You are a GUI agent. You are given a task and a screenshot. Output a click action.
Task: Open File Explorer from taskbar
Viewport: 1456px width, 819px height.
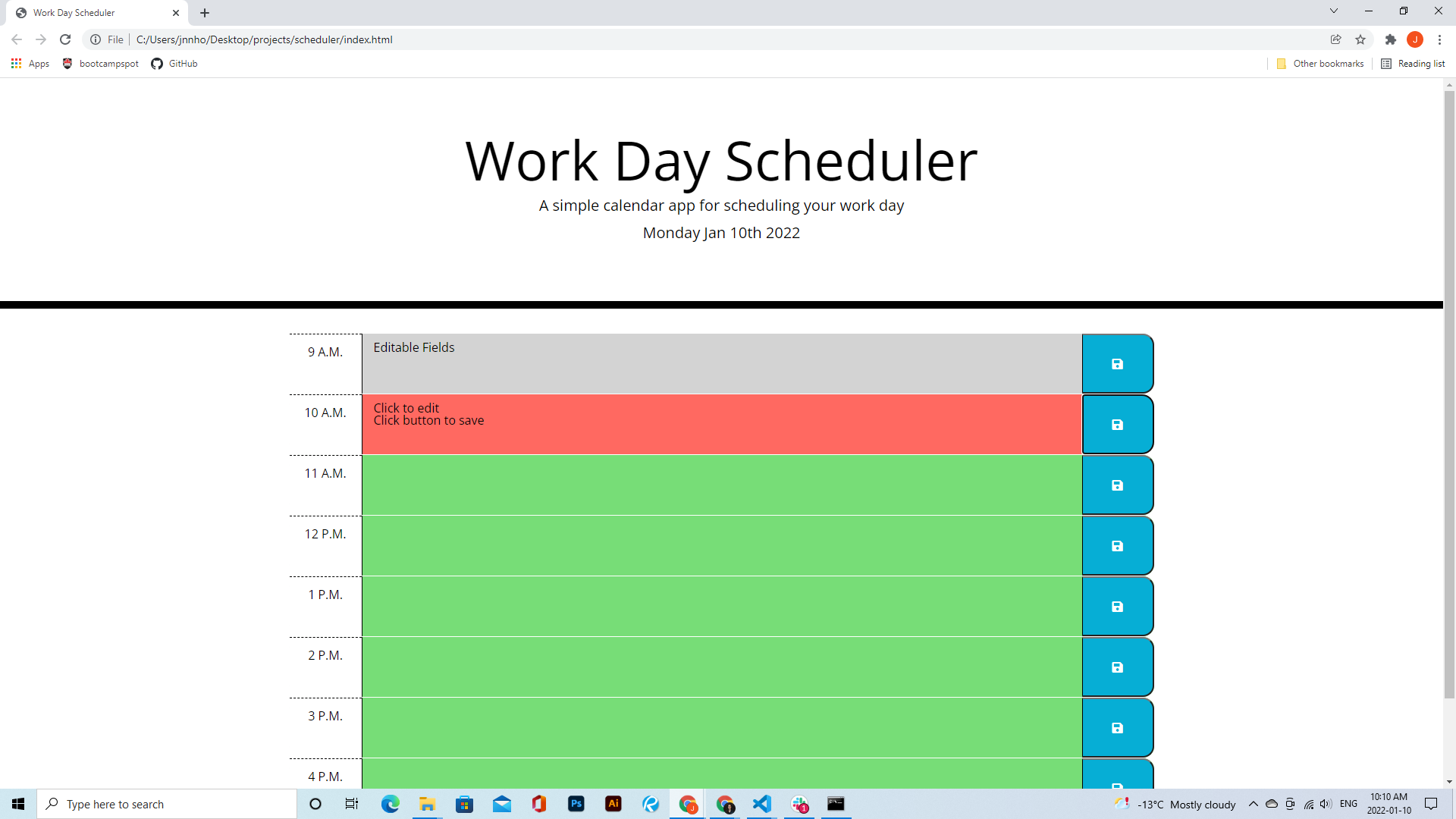428,804
